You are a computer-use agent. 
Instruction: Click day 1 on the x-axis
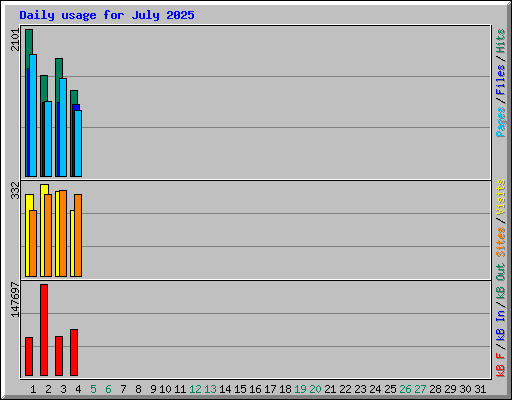pos(33,389)
